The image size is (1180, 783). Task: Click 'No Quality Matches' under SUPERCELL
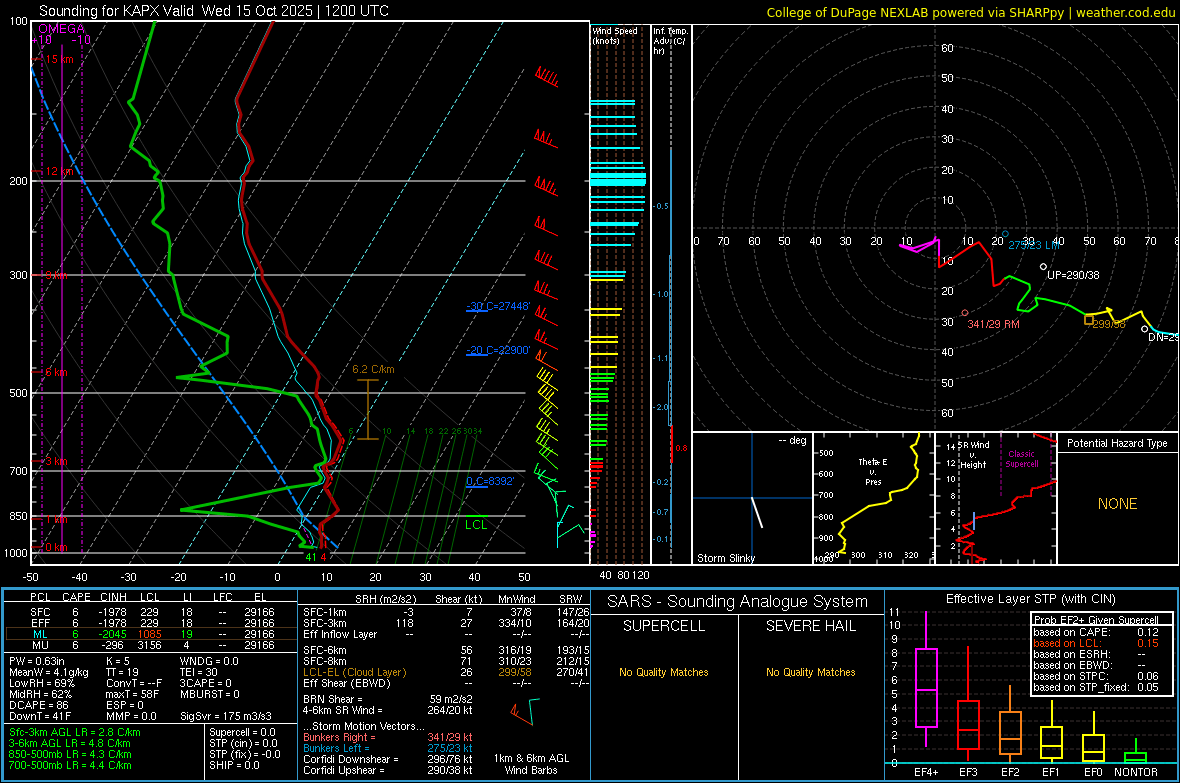click(664, 672)
